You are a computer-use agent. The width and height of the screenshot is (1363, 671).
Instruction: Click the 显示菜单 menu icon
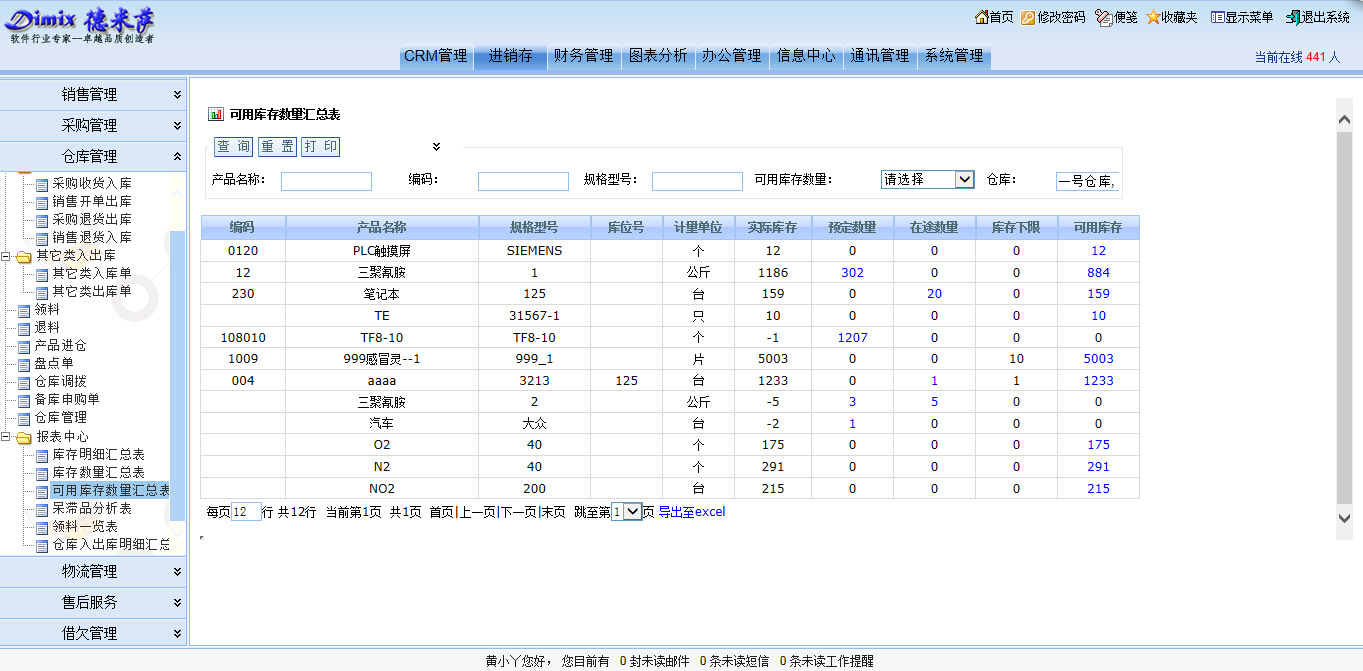[1217, 17]
